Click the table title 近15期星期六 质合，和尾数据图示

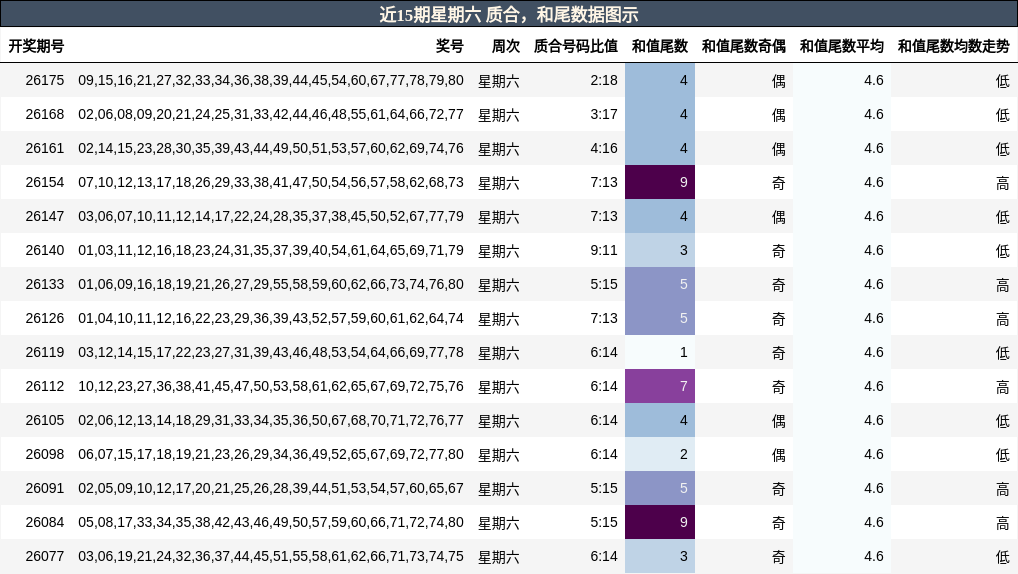click(x=508, y=14)
